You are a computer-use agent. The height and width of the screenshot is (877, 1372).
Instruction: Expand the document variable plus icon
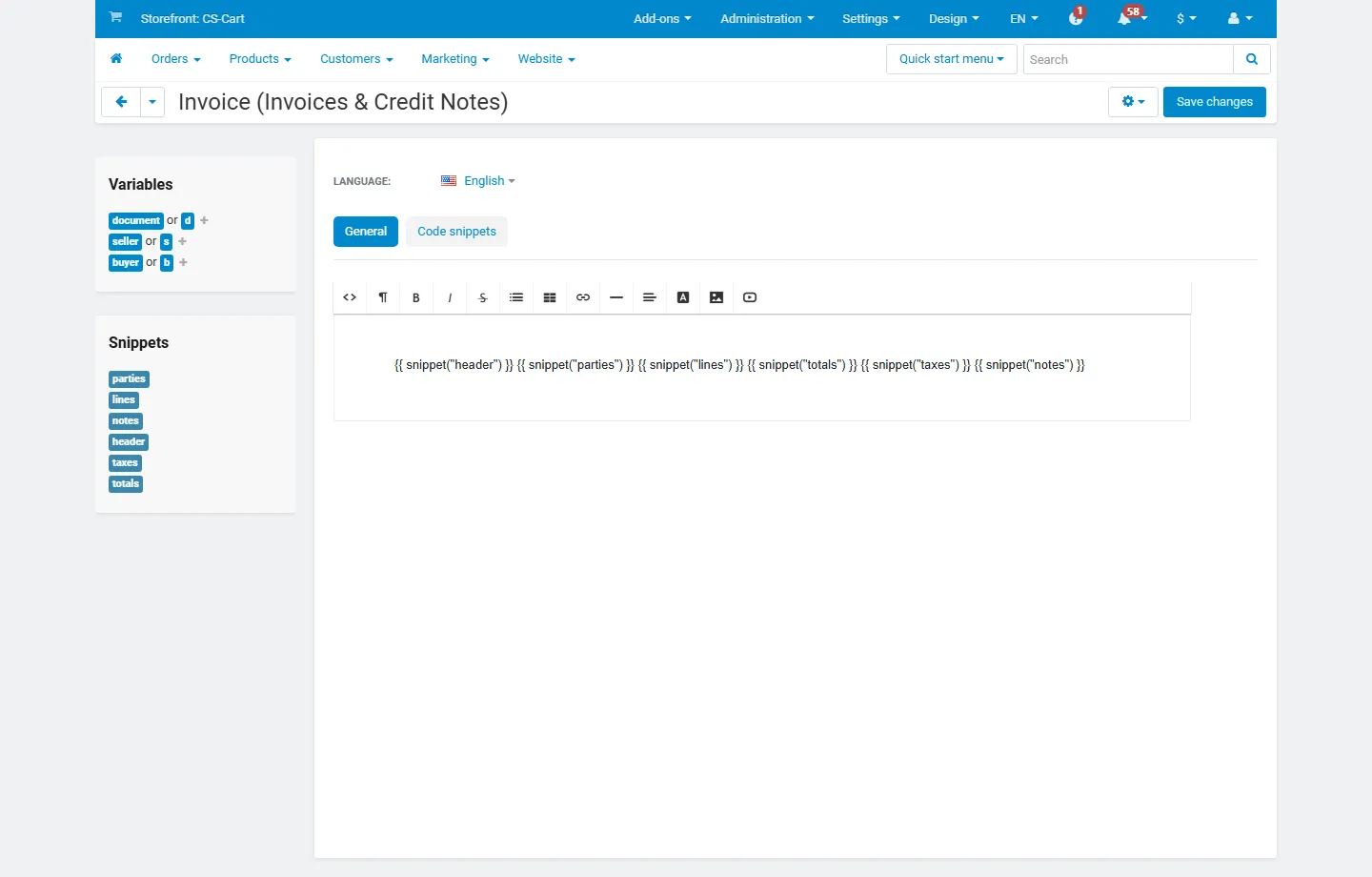tap(204, 220)
